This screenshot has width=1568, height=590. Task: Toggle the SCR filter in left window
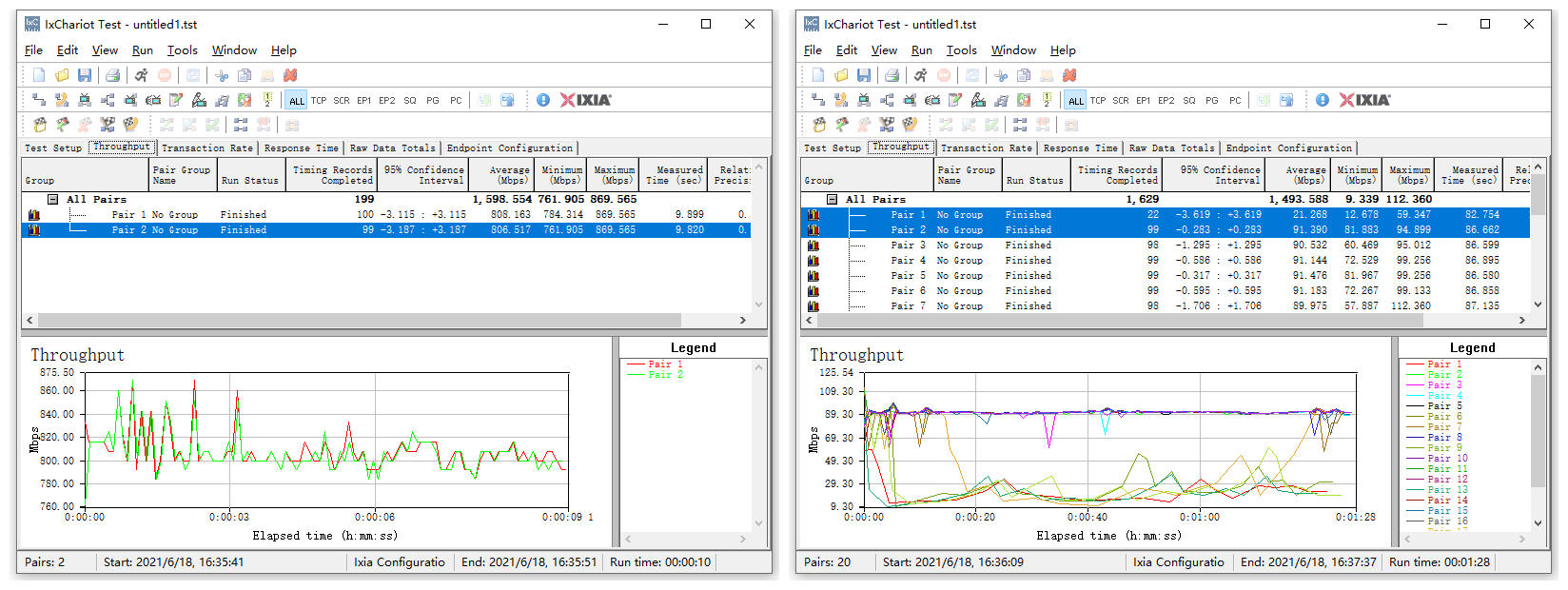point(342,100)
